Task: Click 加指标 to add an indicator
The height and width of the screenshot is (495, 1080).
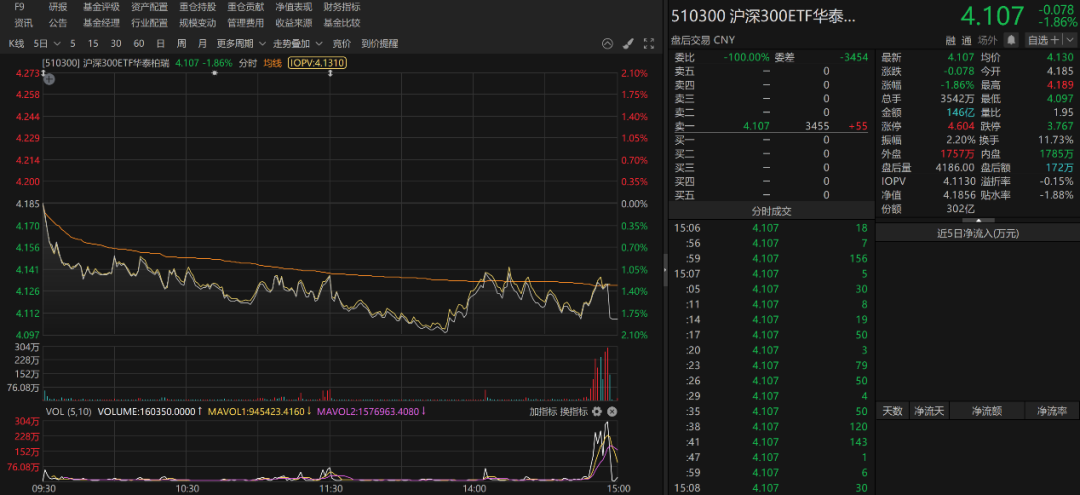Action: [x=542, y=412]
